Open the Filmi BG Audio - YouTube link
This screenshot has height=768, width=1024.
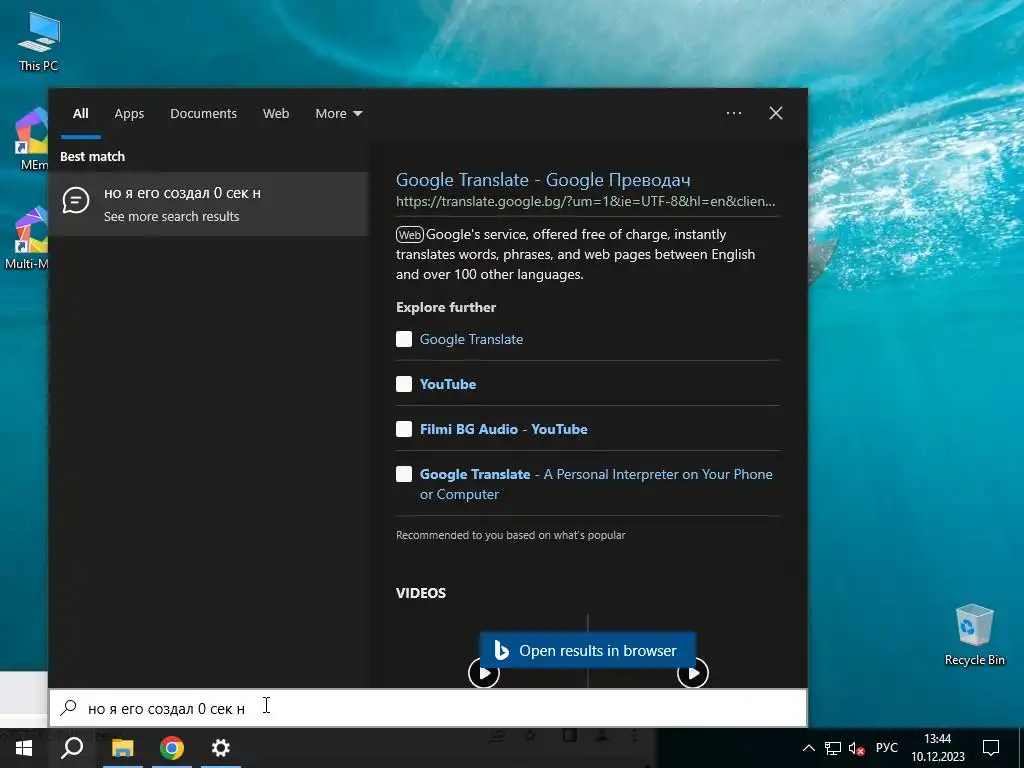click(x=504, y=430)
